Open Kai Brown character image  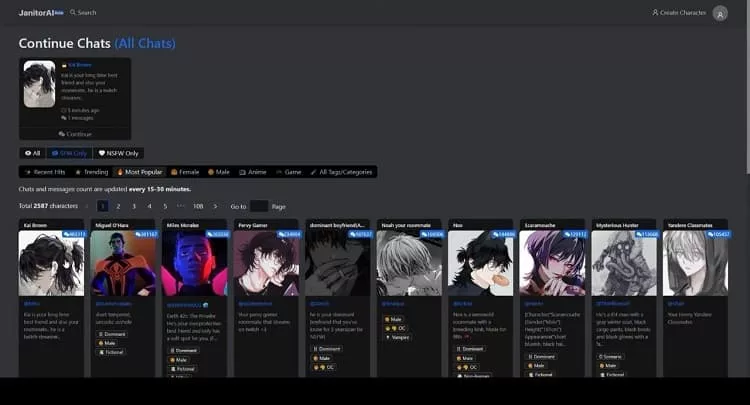click(51, 263)
